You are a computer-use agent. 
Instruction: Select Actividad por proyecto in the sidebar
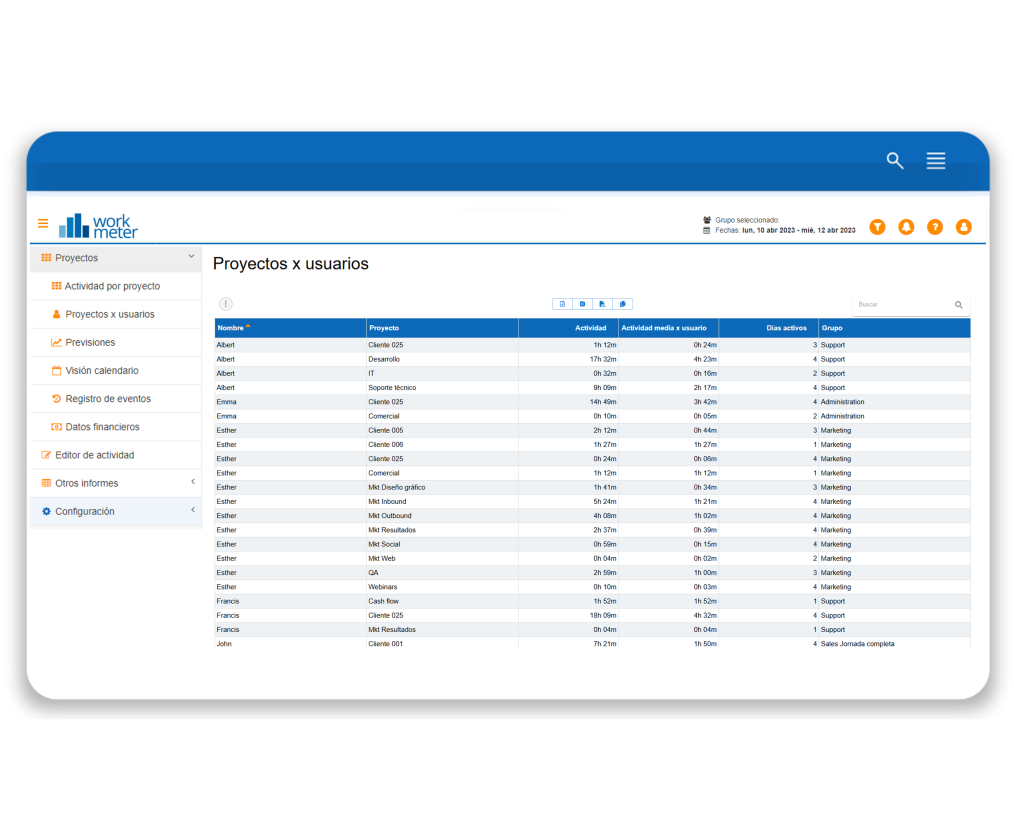[113, 285]
